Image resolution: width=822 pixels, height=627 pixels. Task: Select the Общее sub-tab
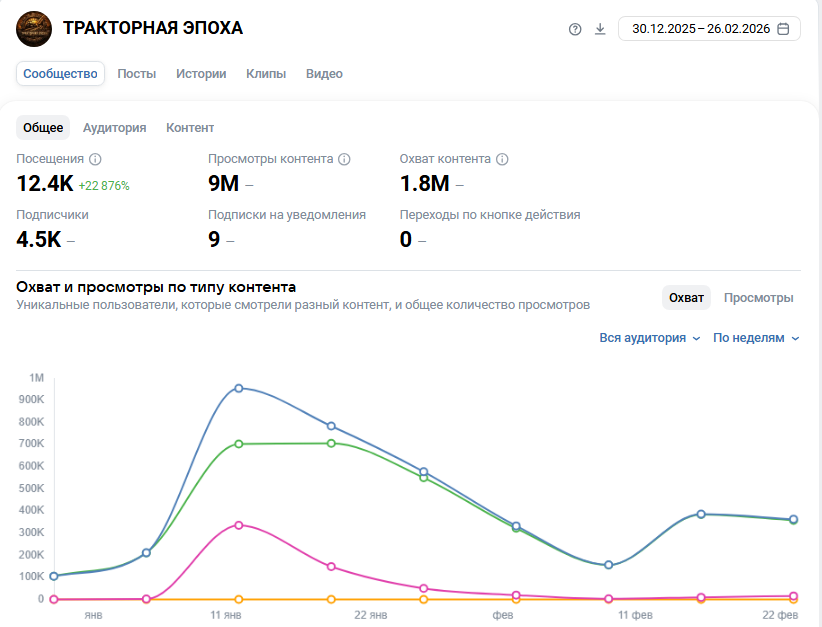coord(43,128)
